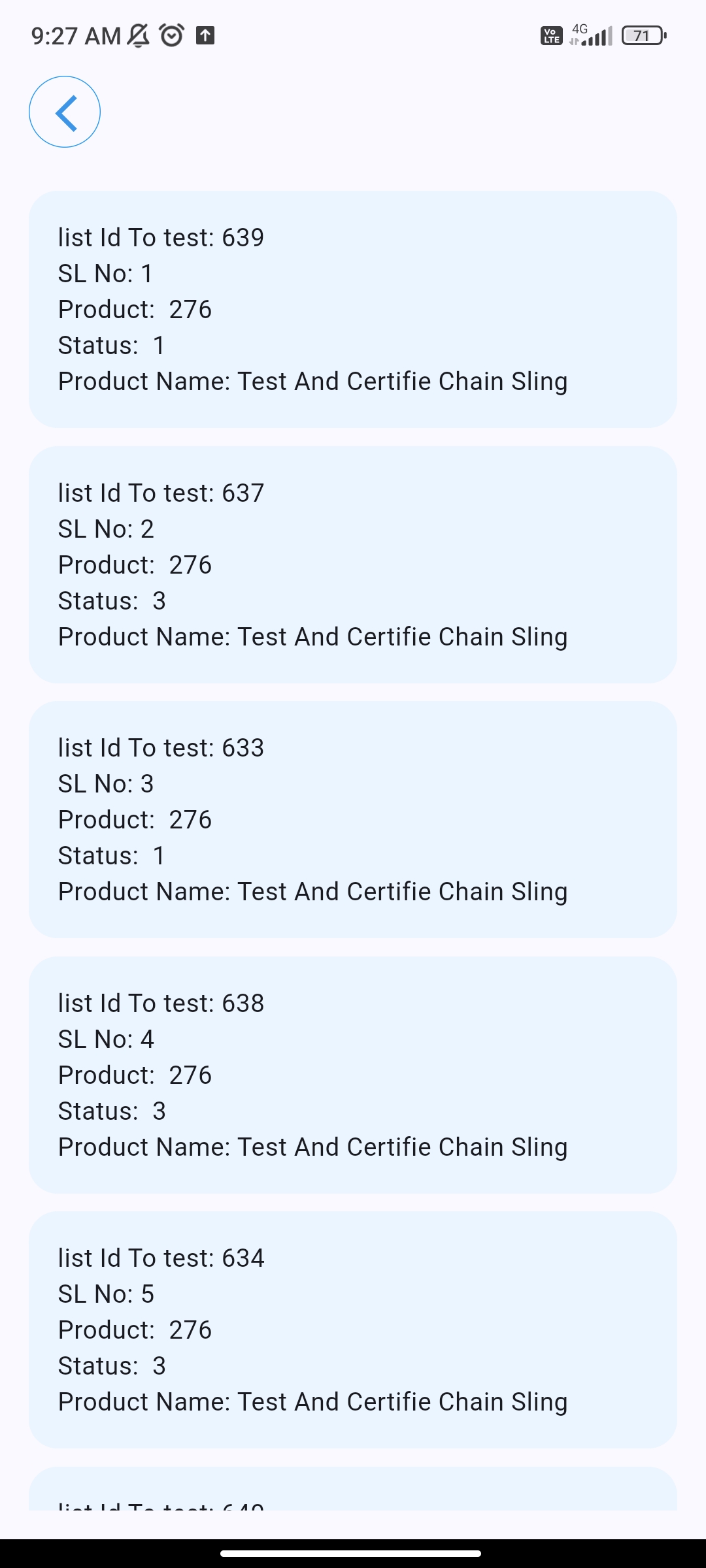Select the list Id 637 text
This screenshot has height=1568, width=706.
click(161, 493)
